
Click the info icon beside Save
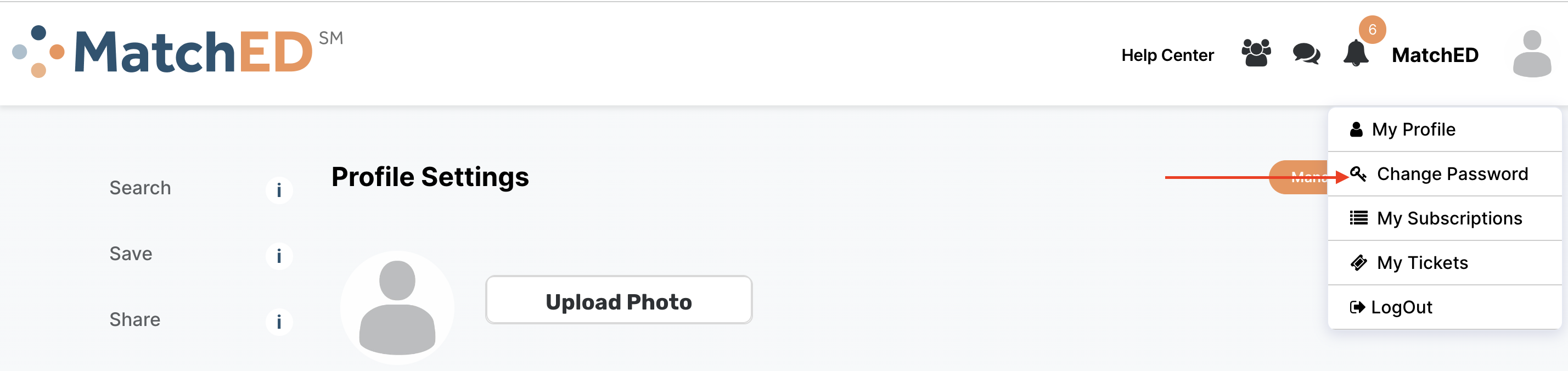(x=279, y=256)
